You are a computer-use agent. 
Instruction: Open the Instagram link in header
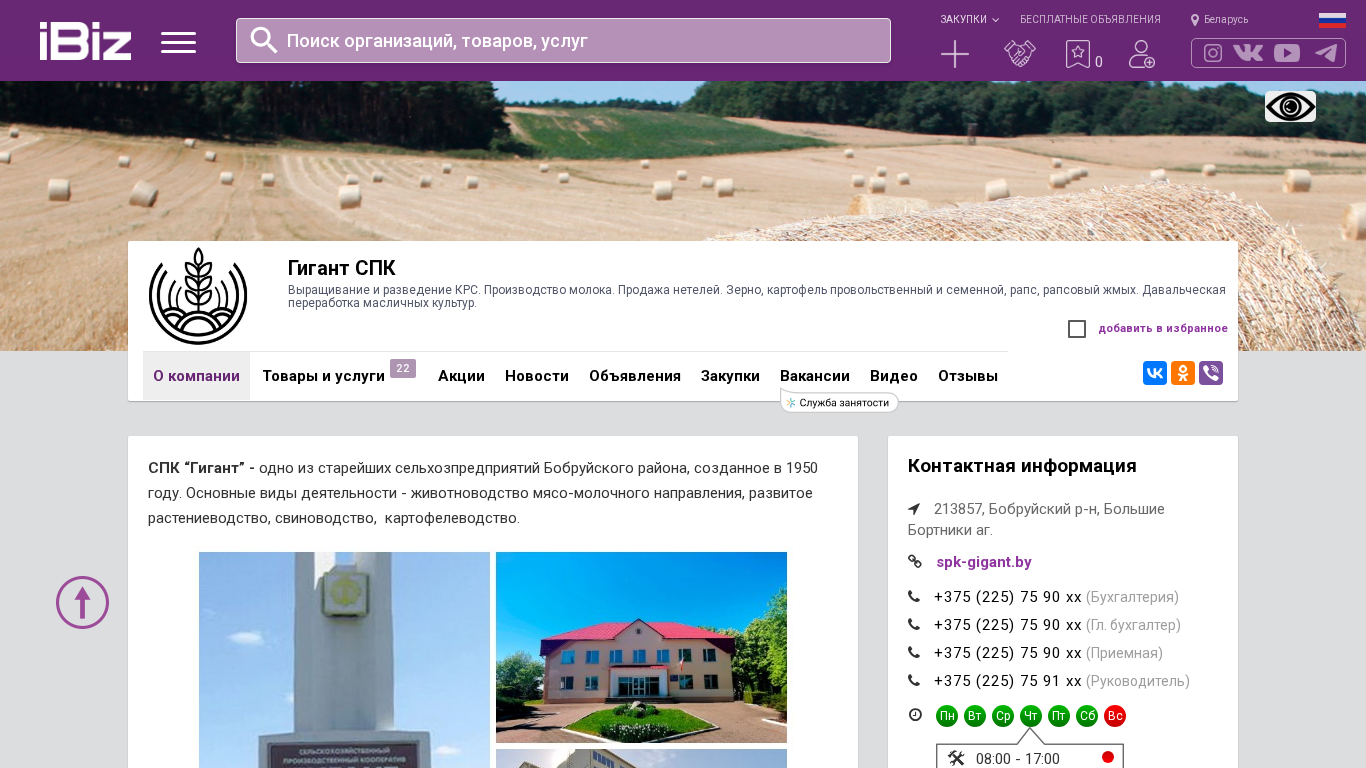pos(1213,53)
